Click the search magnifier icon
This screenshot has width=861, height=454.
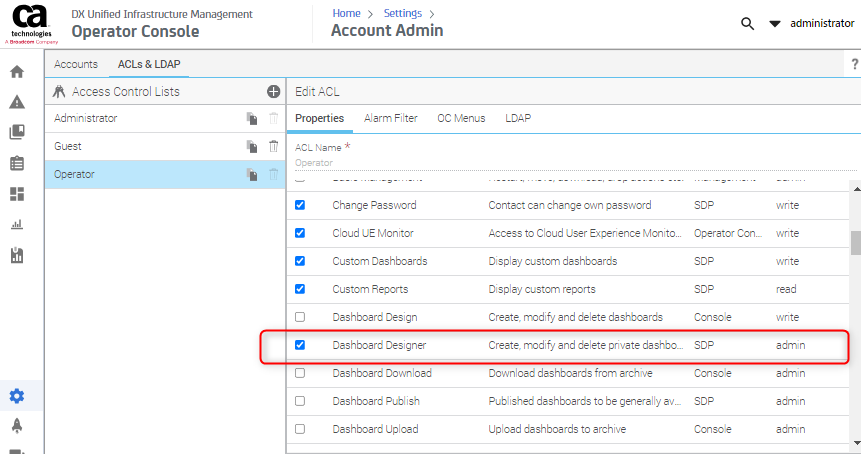click(747, 23)
